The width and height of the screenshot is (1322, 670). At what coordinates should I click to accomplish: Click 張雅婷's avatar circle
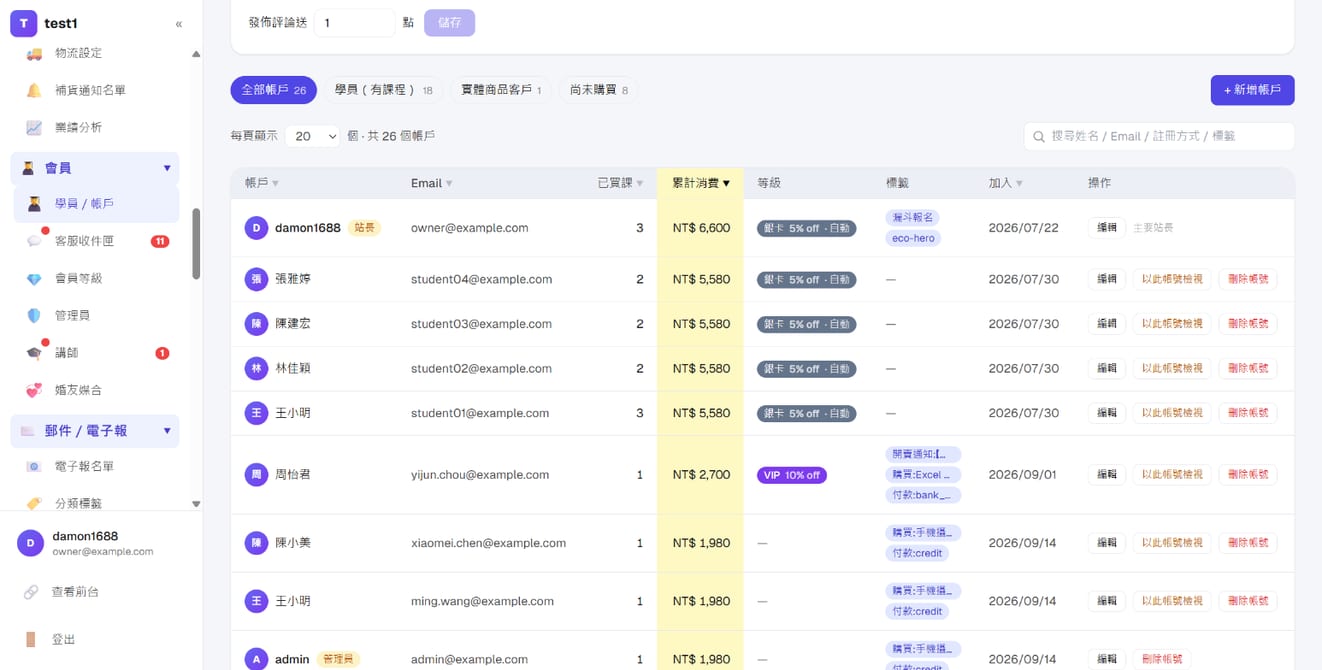coord(257,279)
